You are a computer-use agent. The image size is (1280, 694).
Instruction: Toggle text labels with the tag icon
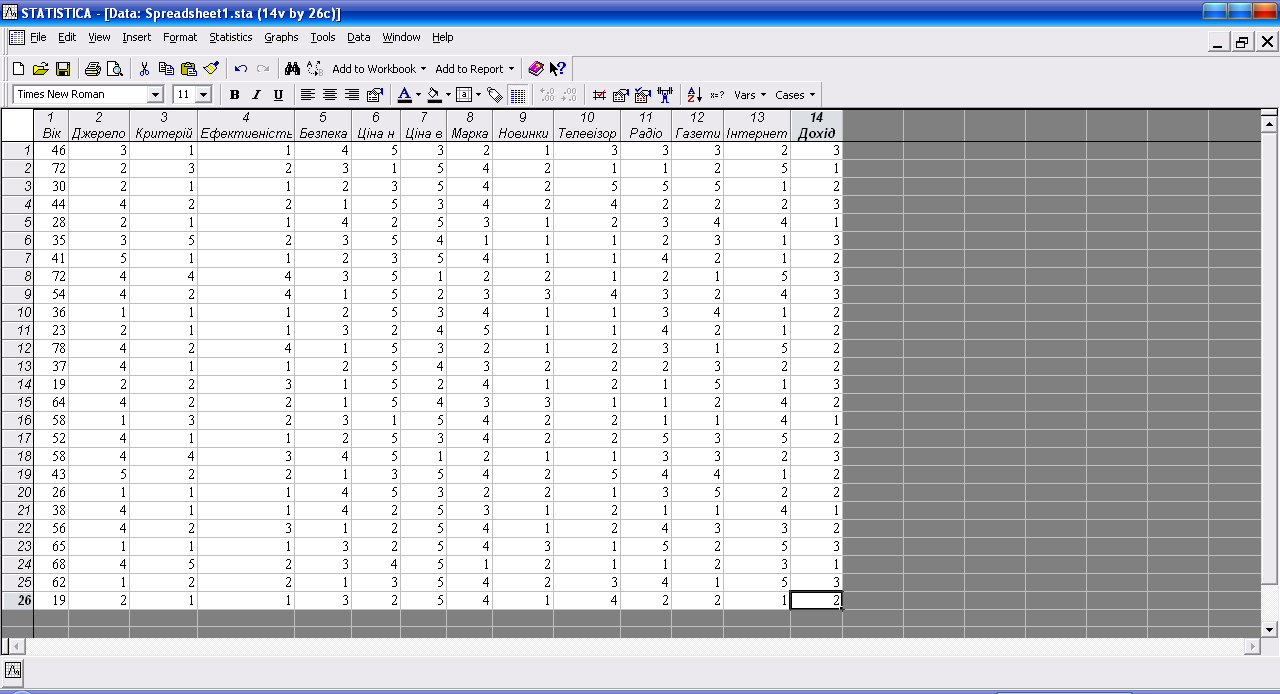point(494,95)
